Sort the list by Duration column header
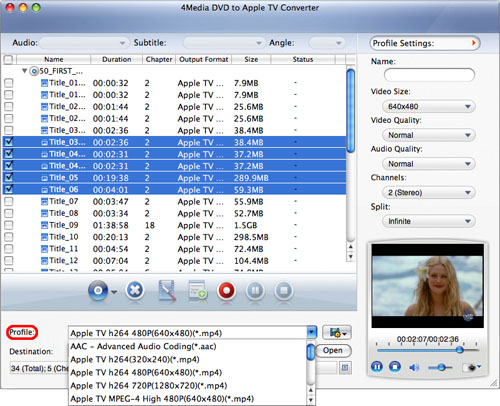 pyautogui.click(x=117, y=60)
